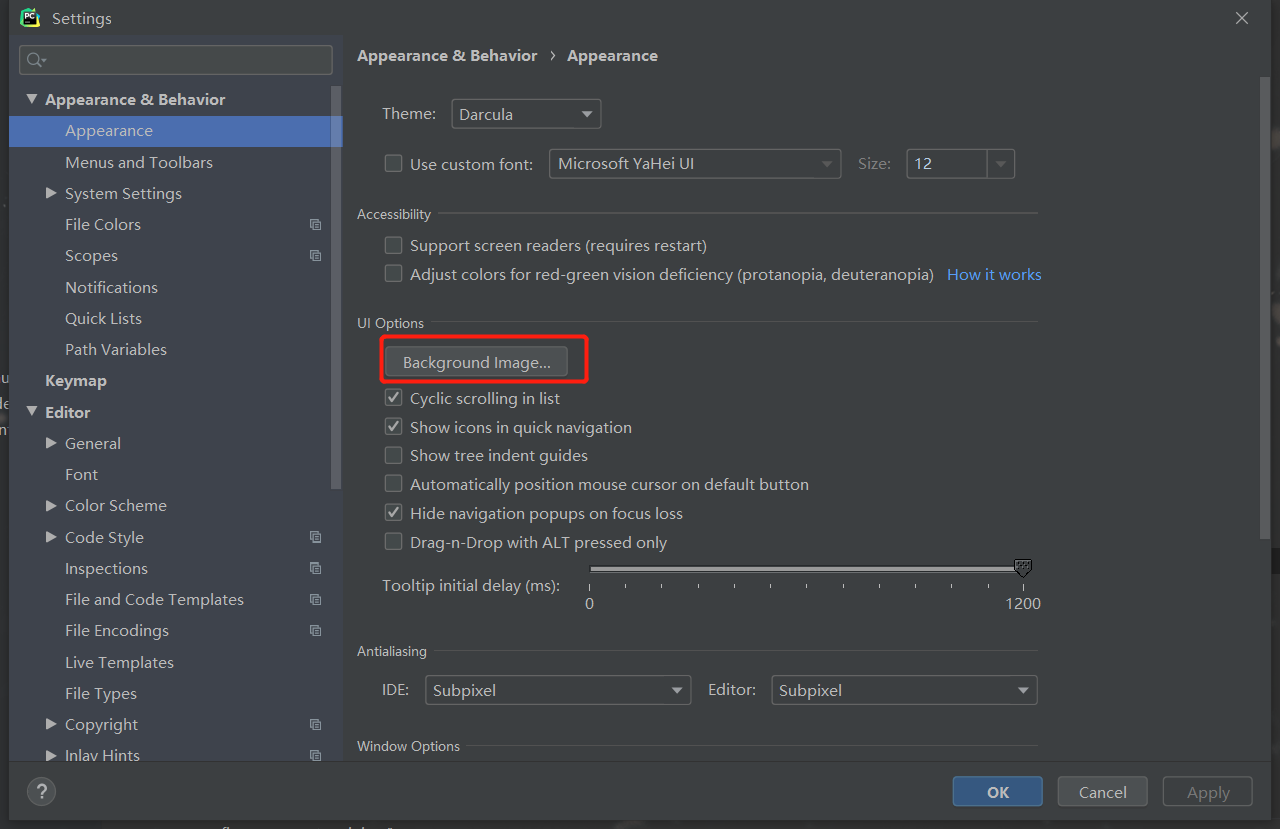Viewport: 1280px width, 829px height.
Task: Uncheck Cyclic scrolling in list
Action: tap(393, 397)
